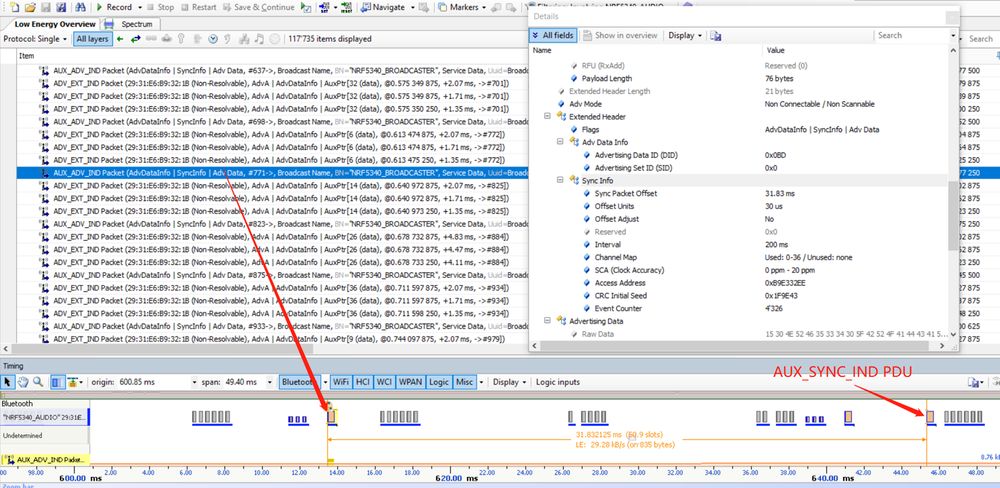Toggle the WiFi timeline filter

click(340, 382)
